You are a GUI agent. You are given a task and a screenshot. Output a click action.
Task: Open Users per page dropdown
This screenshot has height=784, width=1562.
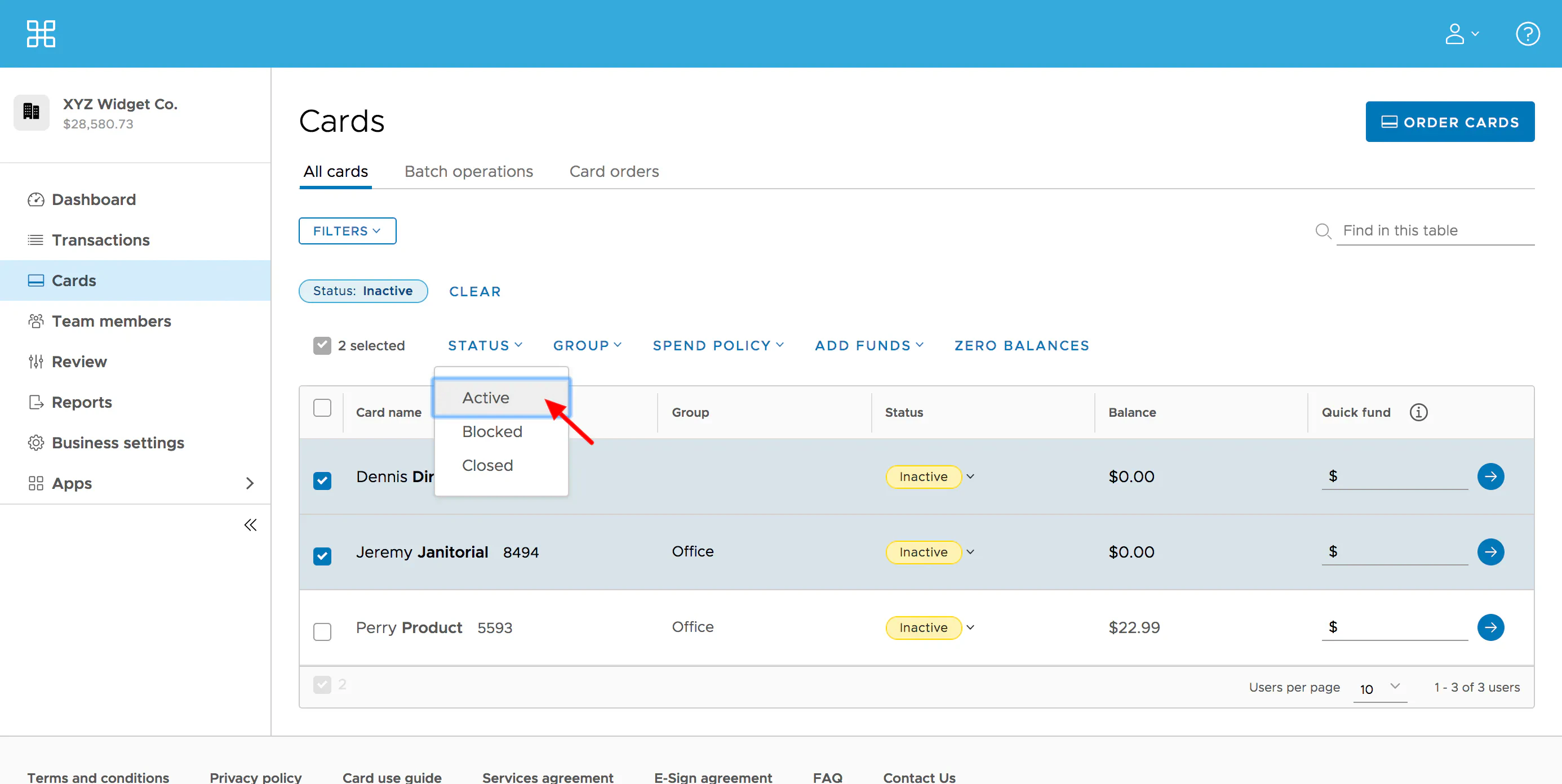(1379, 688)
